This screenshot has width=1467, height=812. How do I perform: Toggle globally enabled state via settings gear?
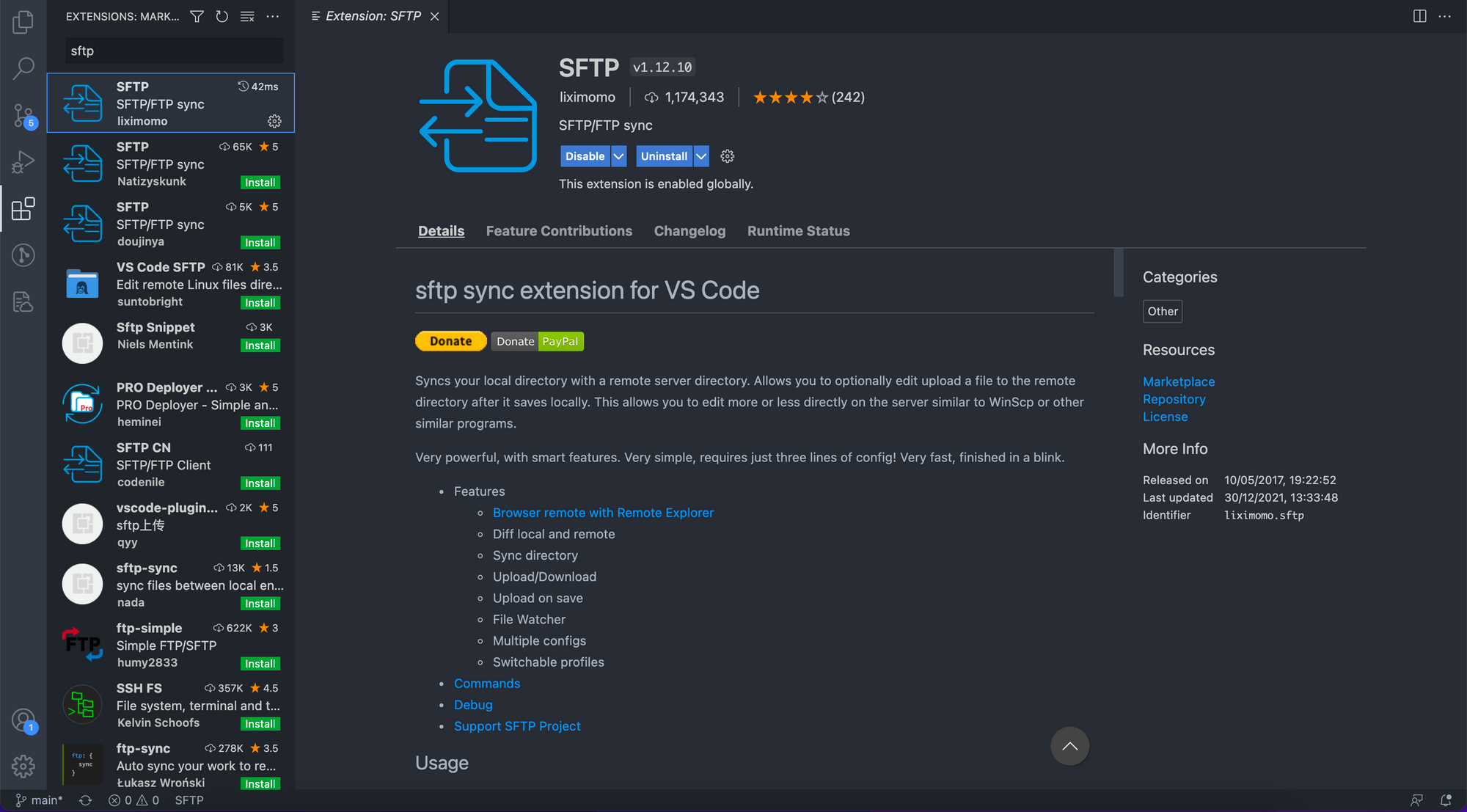727,156
